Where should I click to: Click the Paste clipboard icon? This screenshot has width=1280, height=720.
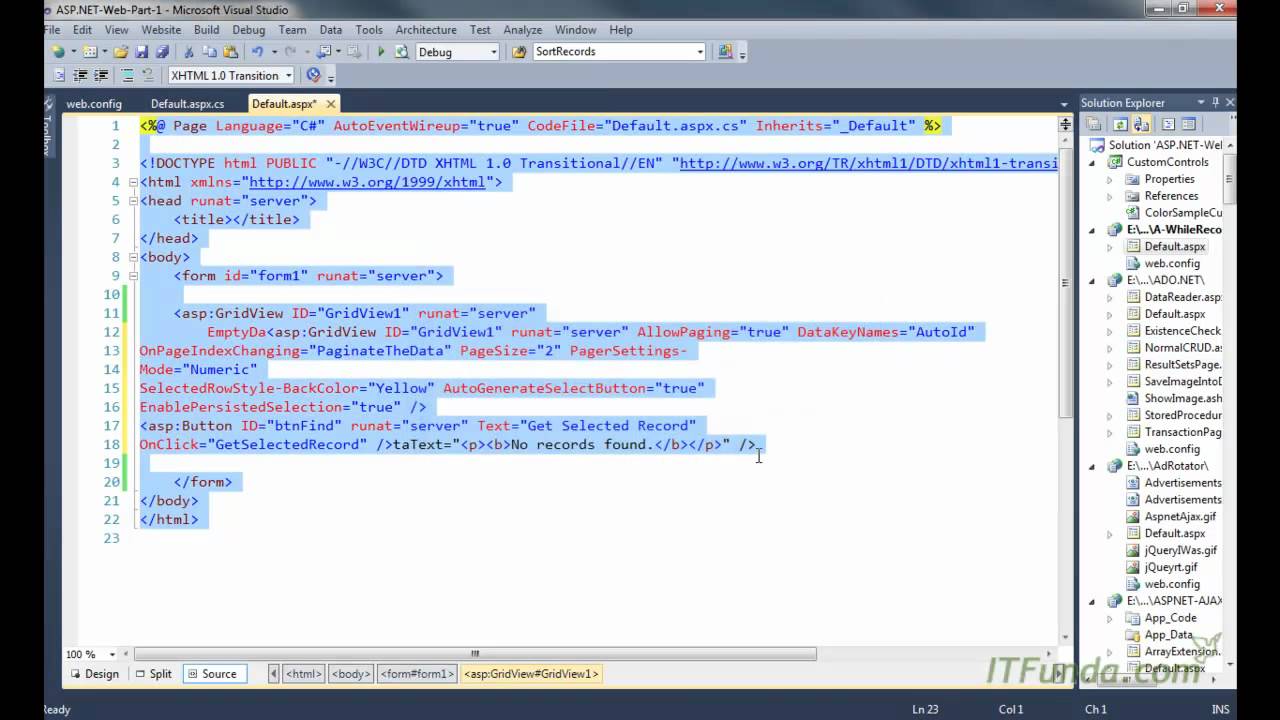(x=231, y=52)
